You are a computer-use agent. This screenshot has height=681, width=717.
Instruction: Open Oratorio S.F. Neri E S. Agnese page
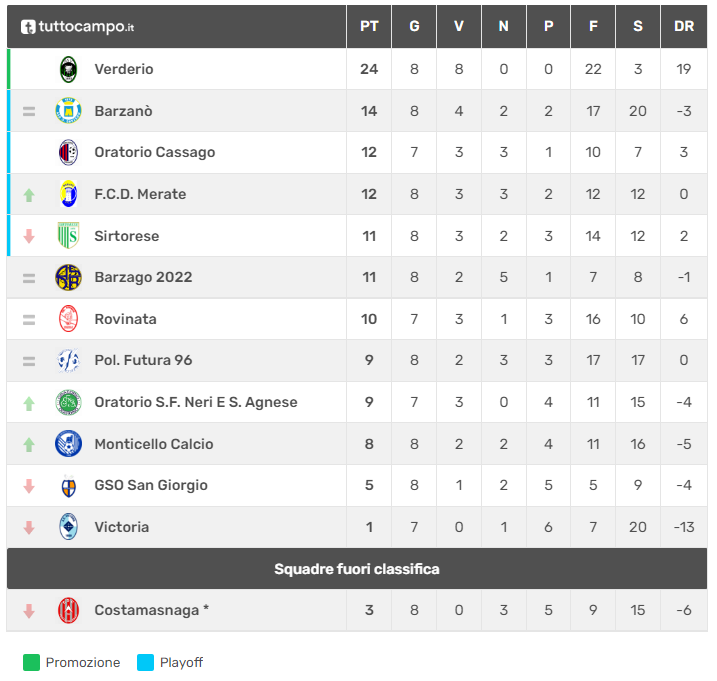[x=195, y=402]
